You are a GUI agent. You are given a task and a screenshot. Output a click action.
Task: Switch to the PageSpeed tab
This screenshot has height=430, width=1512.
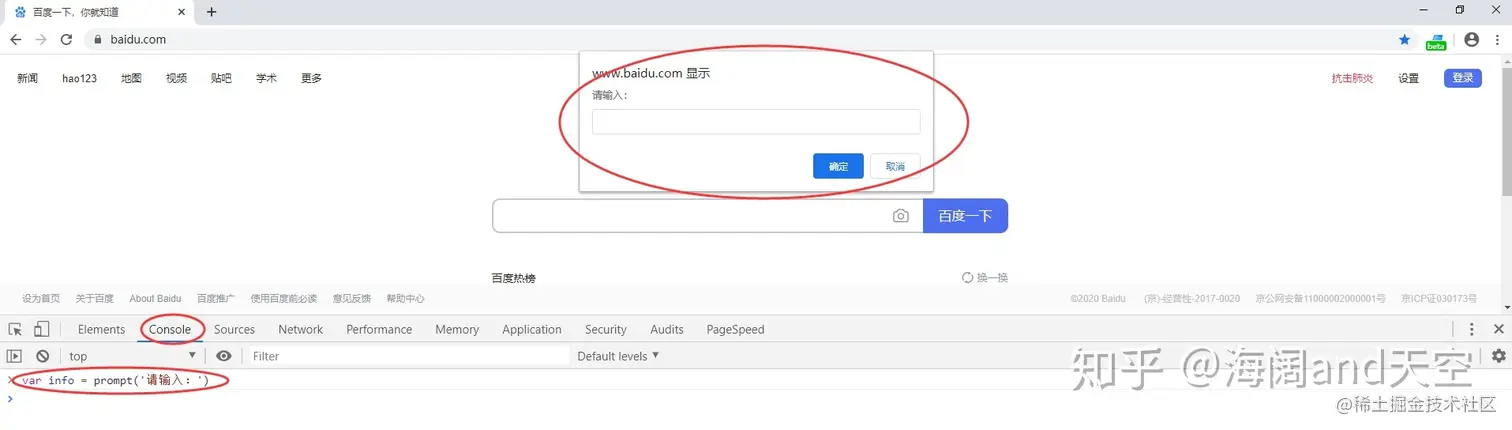(x=735, y=329)
